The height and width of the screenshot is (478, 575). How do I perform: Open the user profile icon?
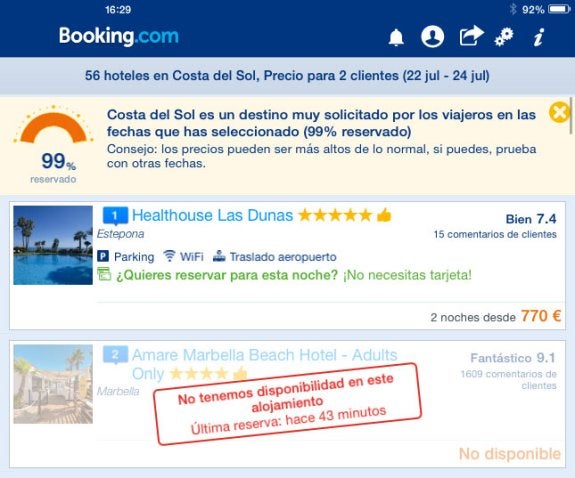432,37
